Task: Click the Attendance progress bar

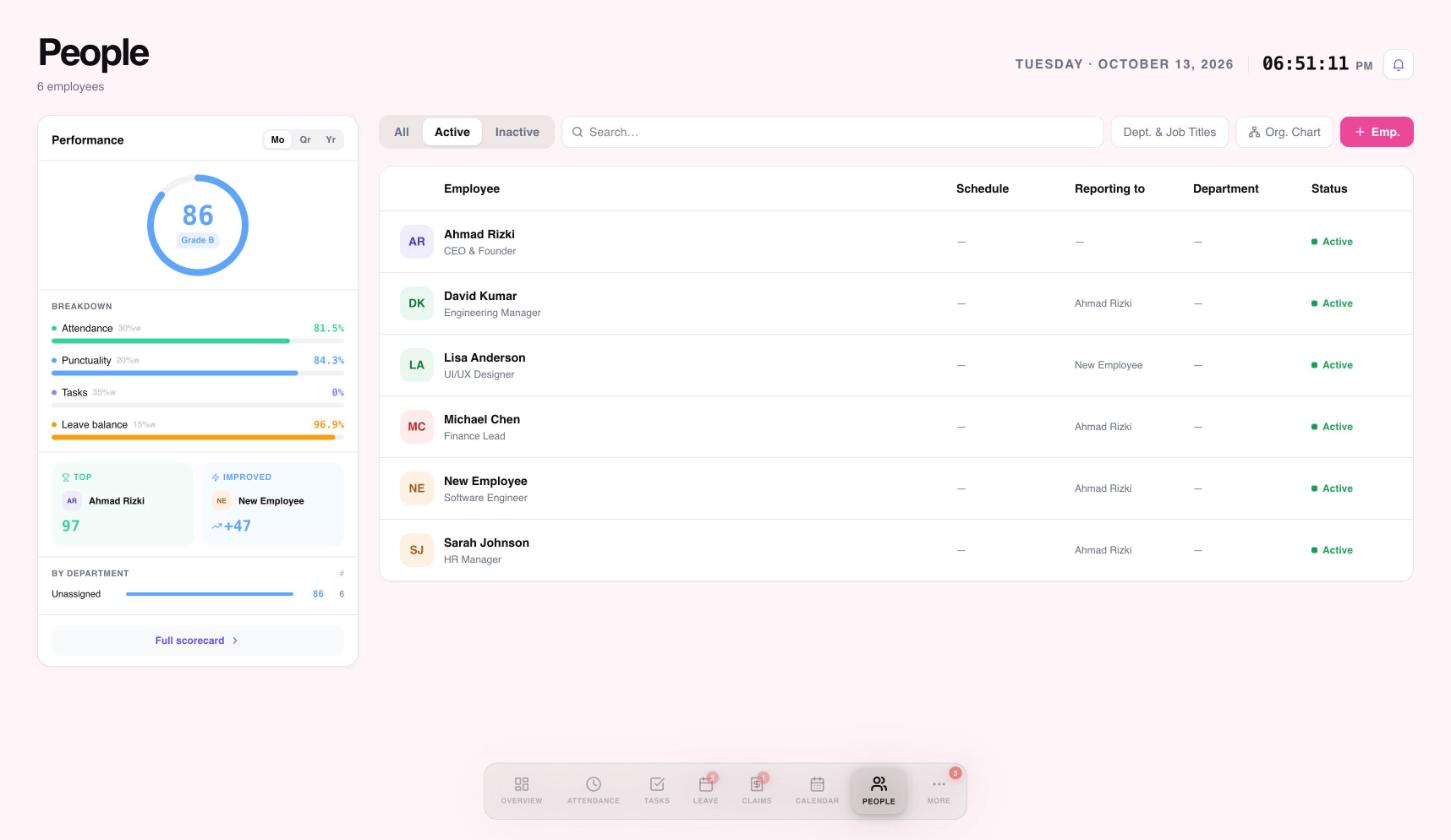Action: point(197,341)
